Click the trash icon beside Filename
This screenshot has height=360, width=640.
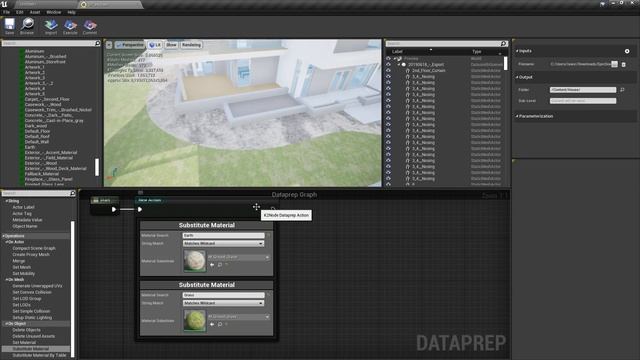(x=624, y=64)
